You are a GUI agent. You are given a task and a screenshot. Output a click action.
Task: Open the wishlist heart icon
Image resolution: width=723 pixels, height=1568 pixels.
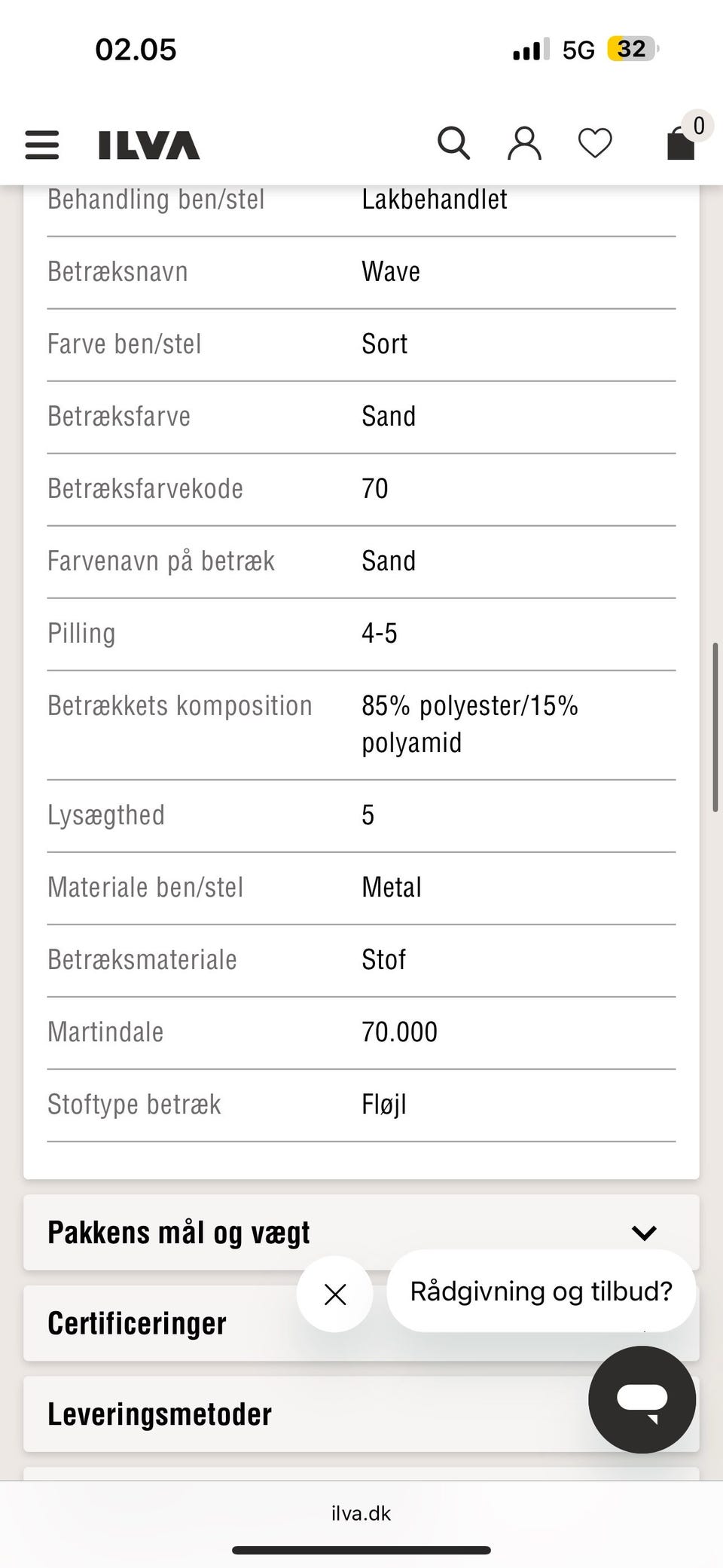point(595,143)
